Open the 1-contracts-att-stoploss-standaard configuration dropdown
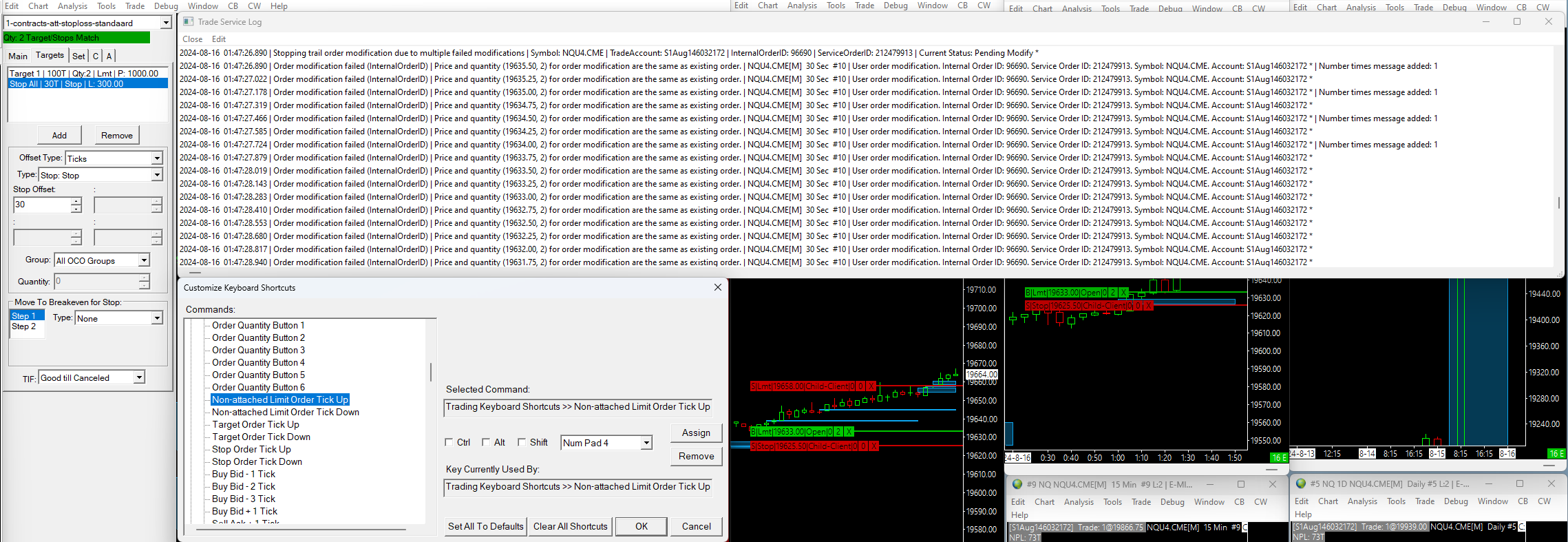This screenshot has height=542, width=1568. (165, 23)
